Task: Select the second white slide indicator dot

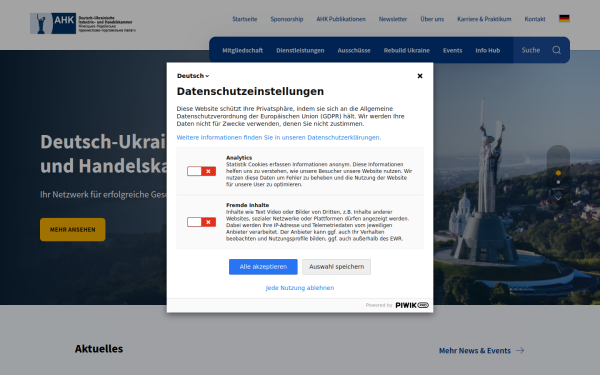Action: pyautogui.click(x=558, y=182)
